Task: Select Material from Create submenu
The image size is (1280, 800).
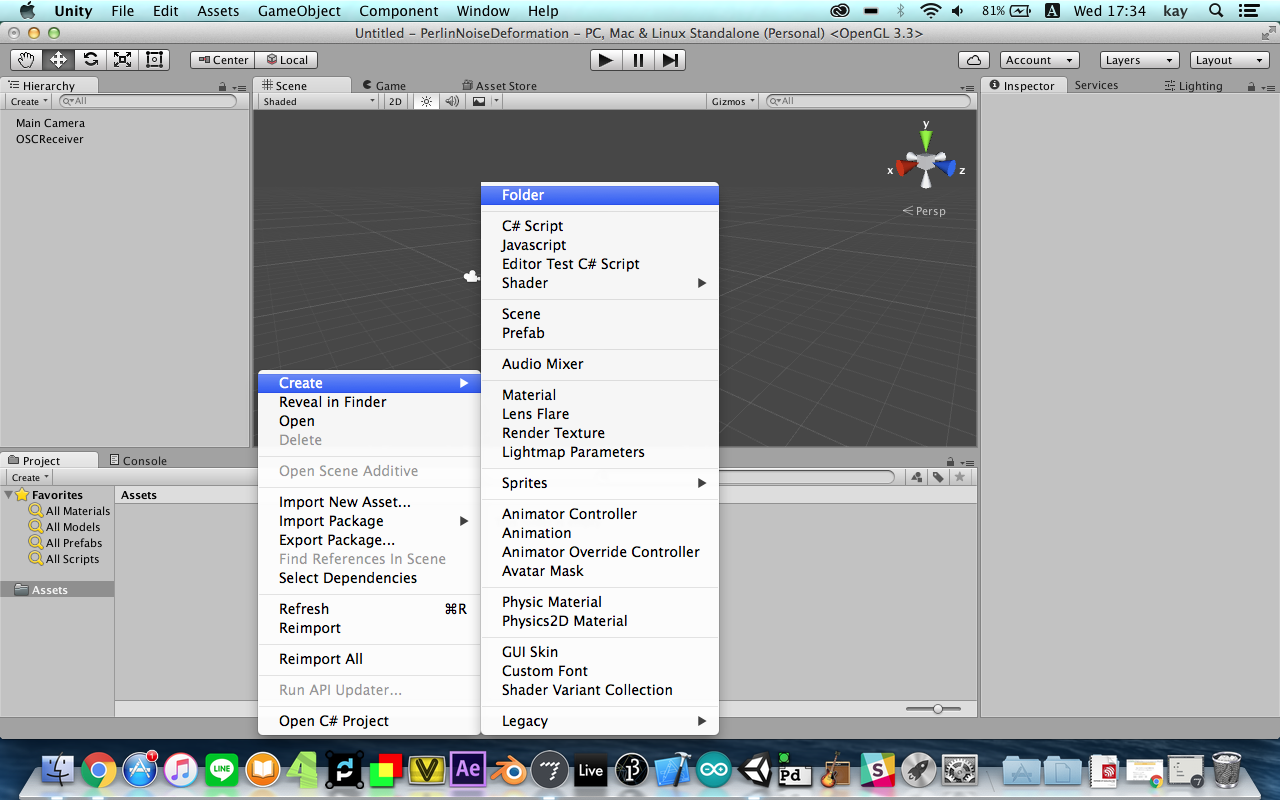Action: 599,395
